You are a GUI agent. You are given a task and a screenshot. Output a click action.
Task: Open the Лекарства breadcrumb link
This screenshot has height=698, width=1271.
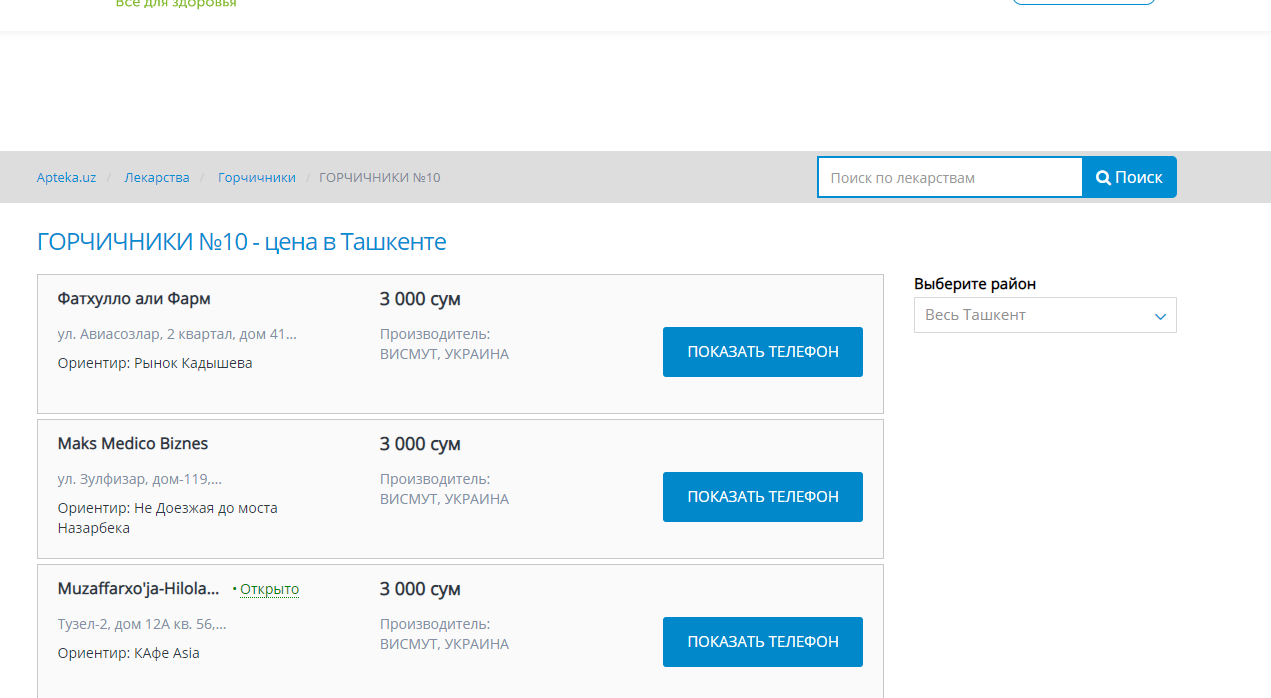(157, 177)
